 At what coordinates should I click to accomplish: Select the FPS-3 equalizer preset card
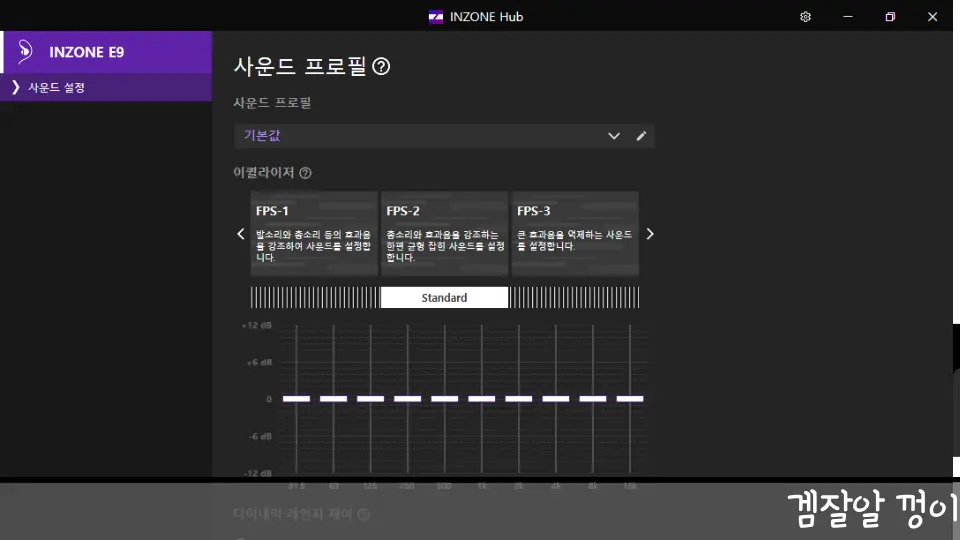[x=575, y=233]
